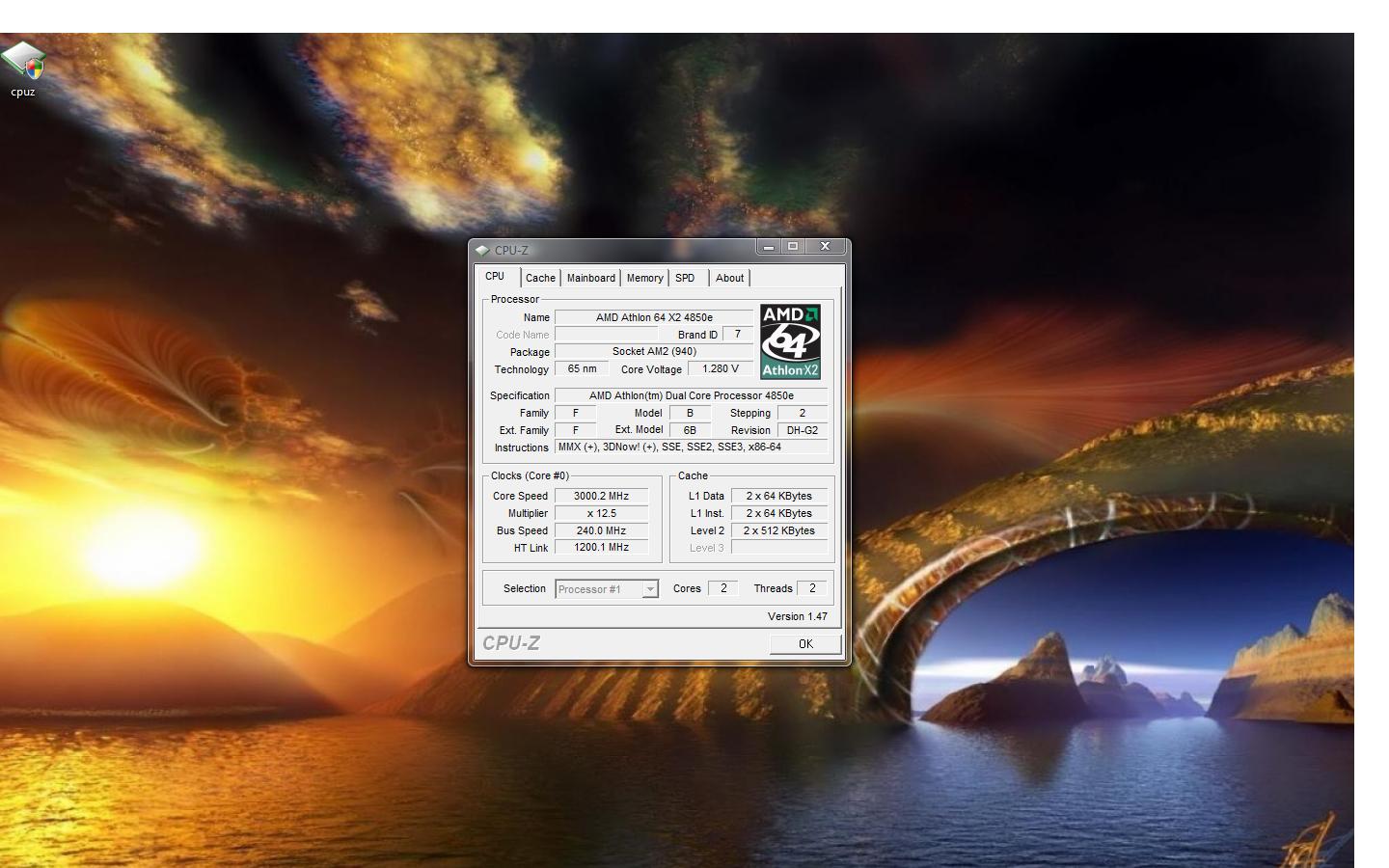
Task: Click the Core Speed value 3000.2 MHz
Action: pyautogui.click(x=601, y=496)
